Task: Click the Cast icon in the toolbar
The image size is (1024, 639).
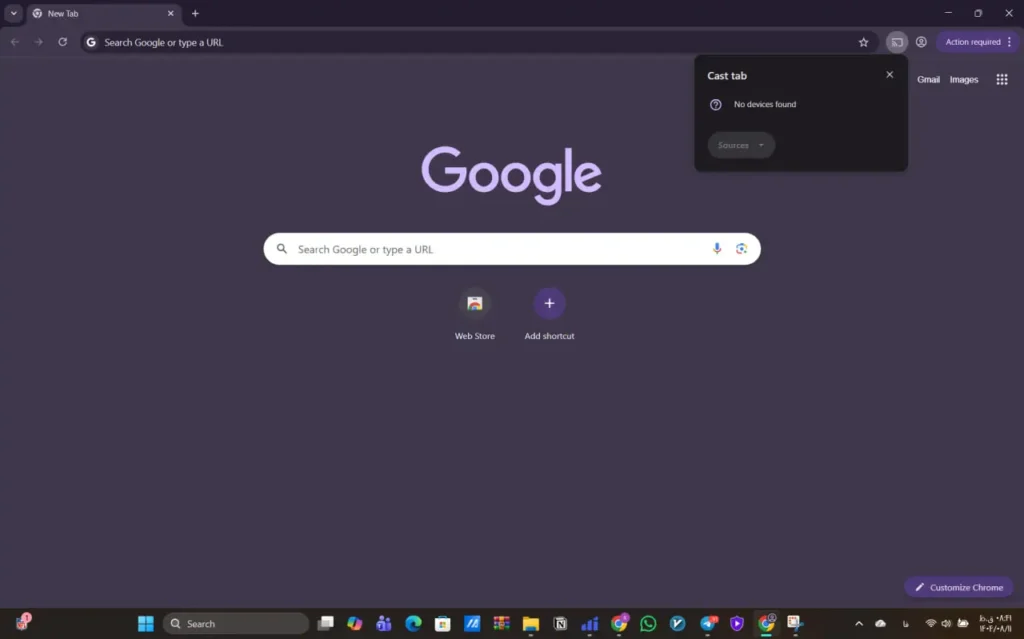Action: tap(898, 42)
